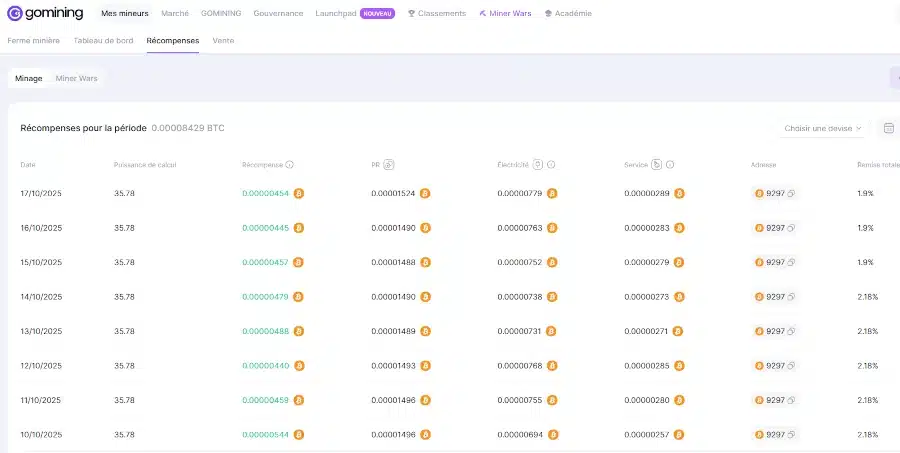Open the Launchpad menu item

tap(334, 14)
